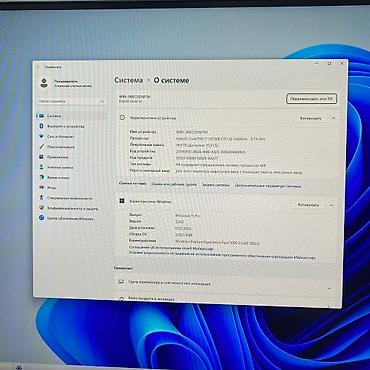370x370 pixels.
Task: Click the user account avatar in the sidebar
Action: [x=44, y=83]
